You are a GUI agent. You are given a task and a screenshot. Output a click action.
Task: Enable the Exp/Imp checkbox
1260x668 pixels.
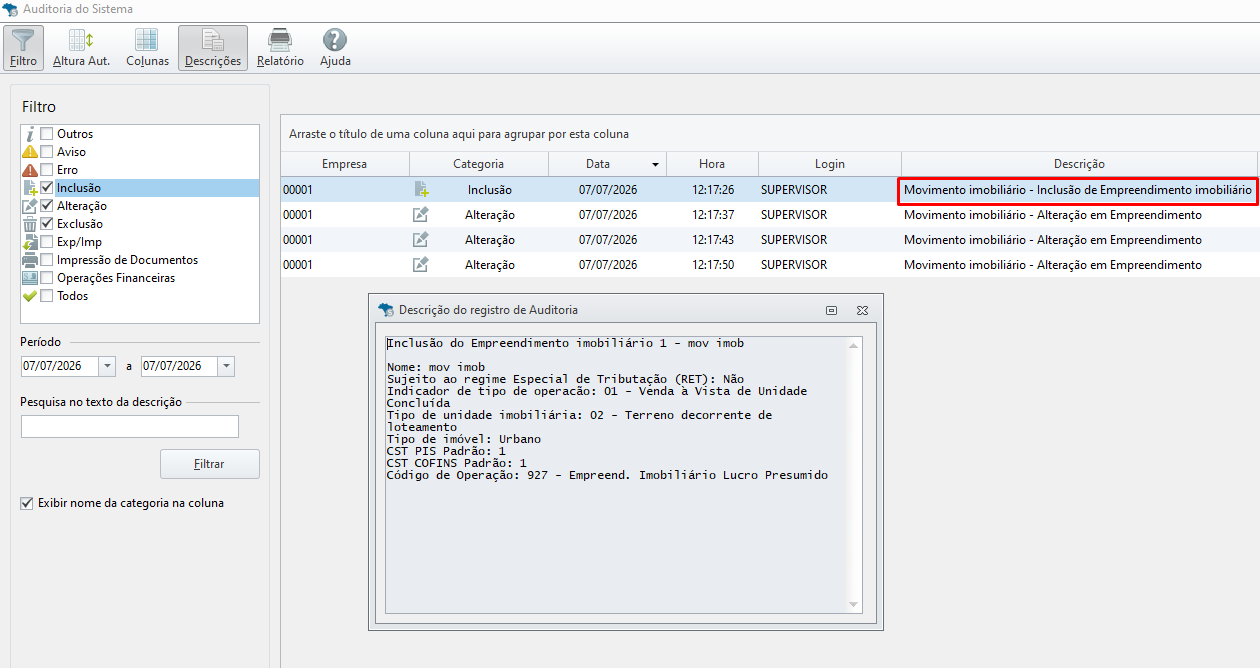(47, 242)
